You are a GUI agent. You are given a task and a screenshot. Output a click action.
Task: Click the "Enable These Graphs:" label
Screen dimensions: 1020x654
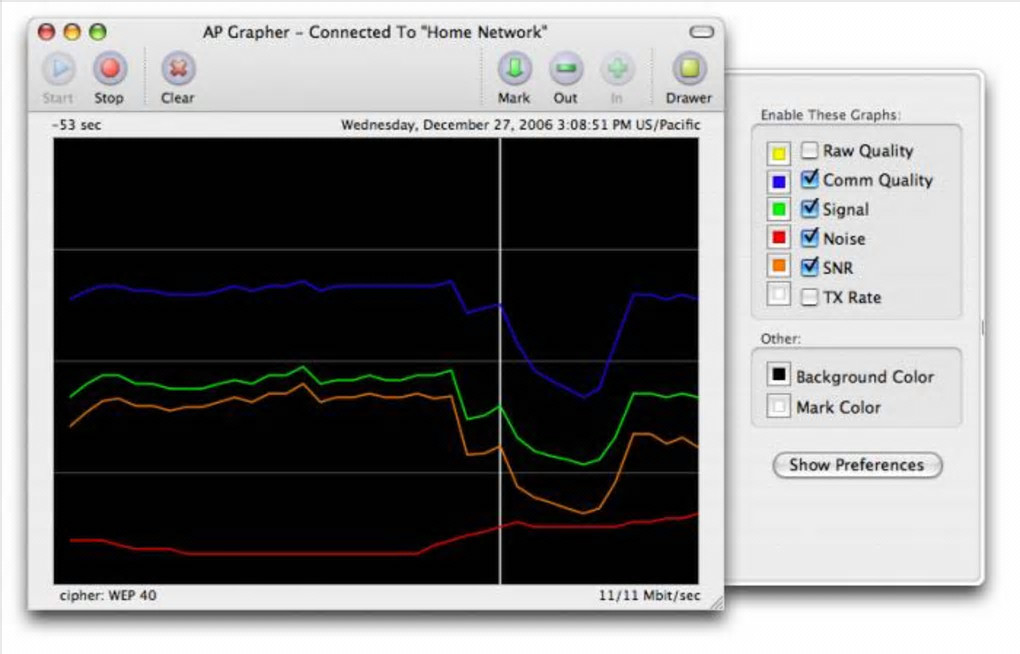point(831,115)
